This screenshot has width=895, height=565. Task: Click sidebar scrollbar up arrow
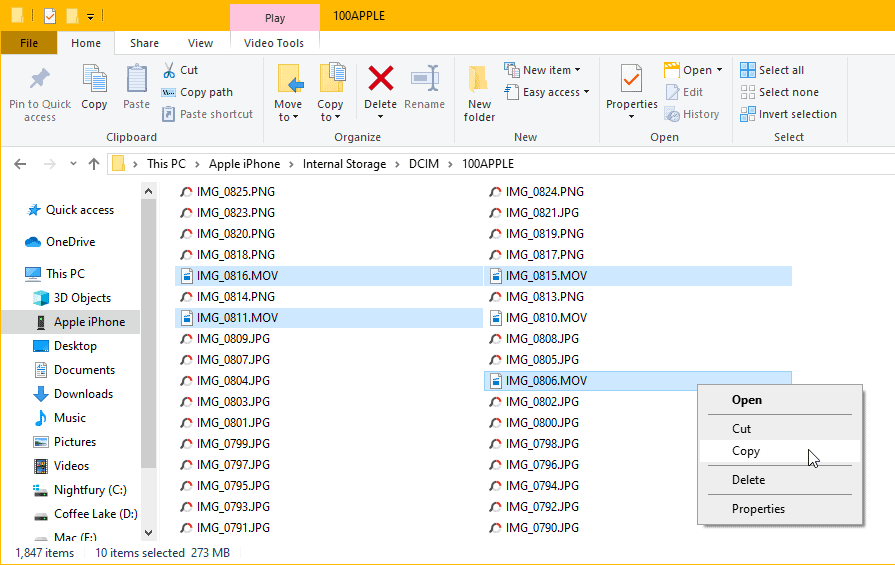pos(148,191)
